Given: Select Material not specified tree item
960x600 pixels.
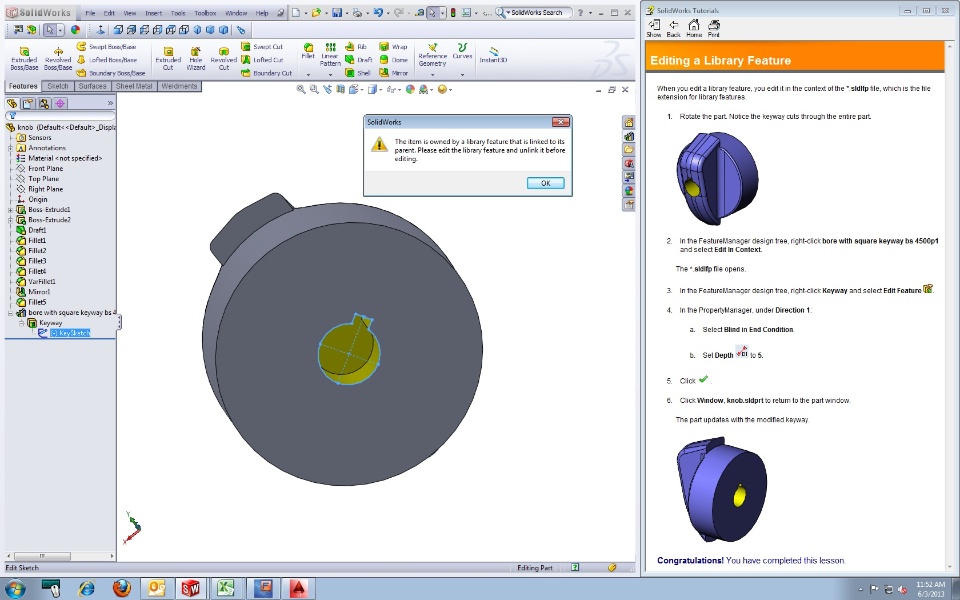Looking at the screenshot, I should click(65, 158).
